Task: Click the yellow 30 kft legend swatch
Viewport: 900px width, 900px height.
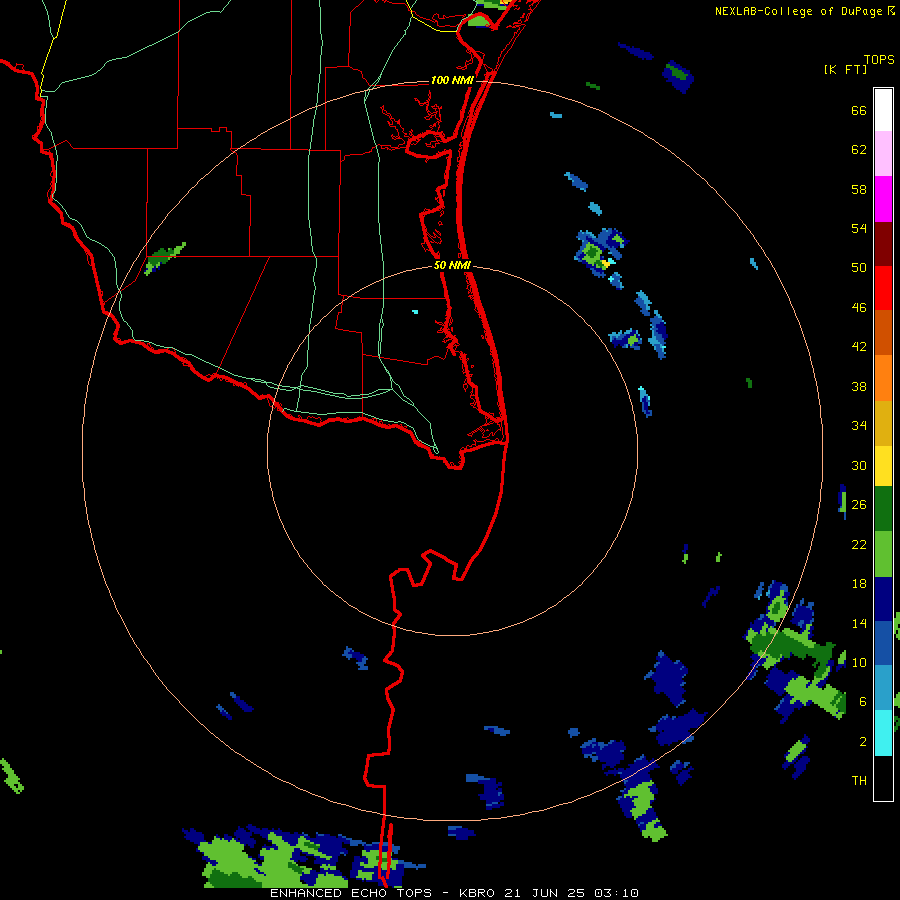Action: pyautogui.click(x=883, y=466)
